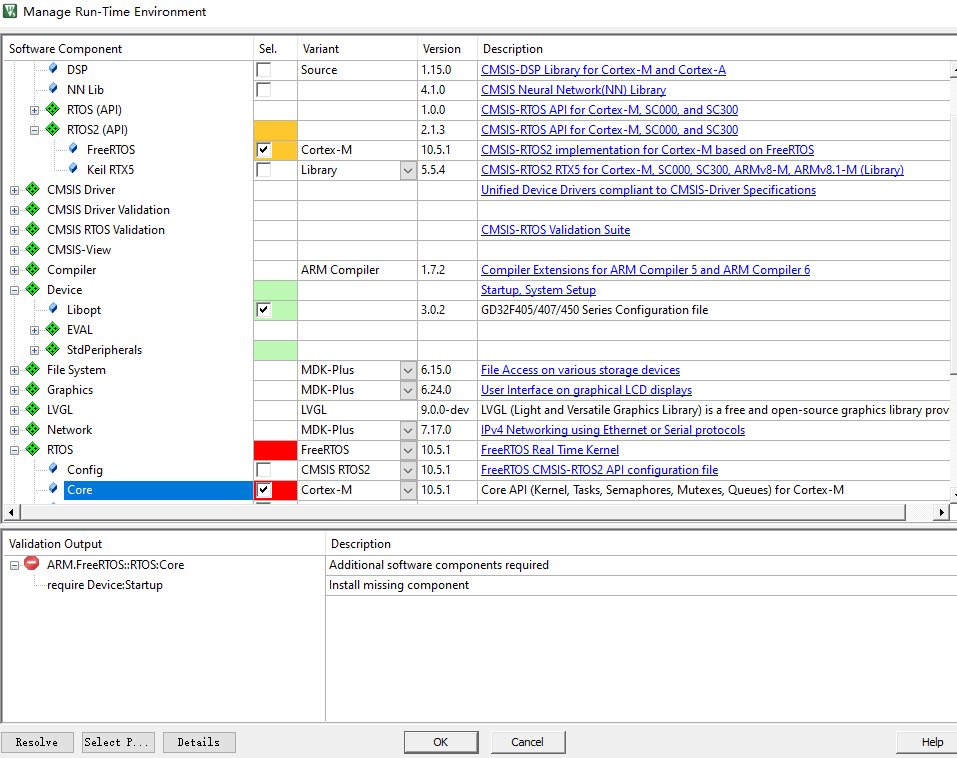Click the Variant column header

pyautogui.click(x=357, y=49)
